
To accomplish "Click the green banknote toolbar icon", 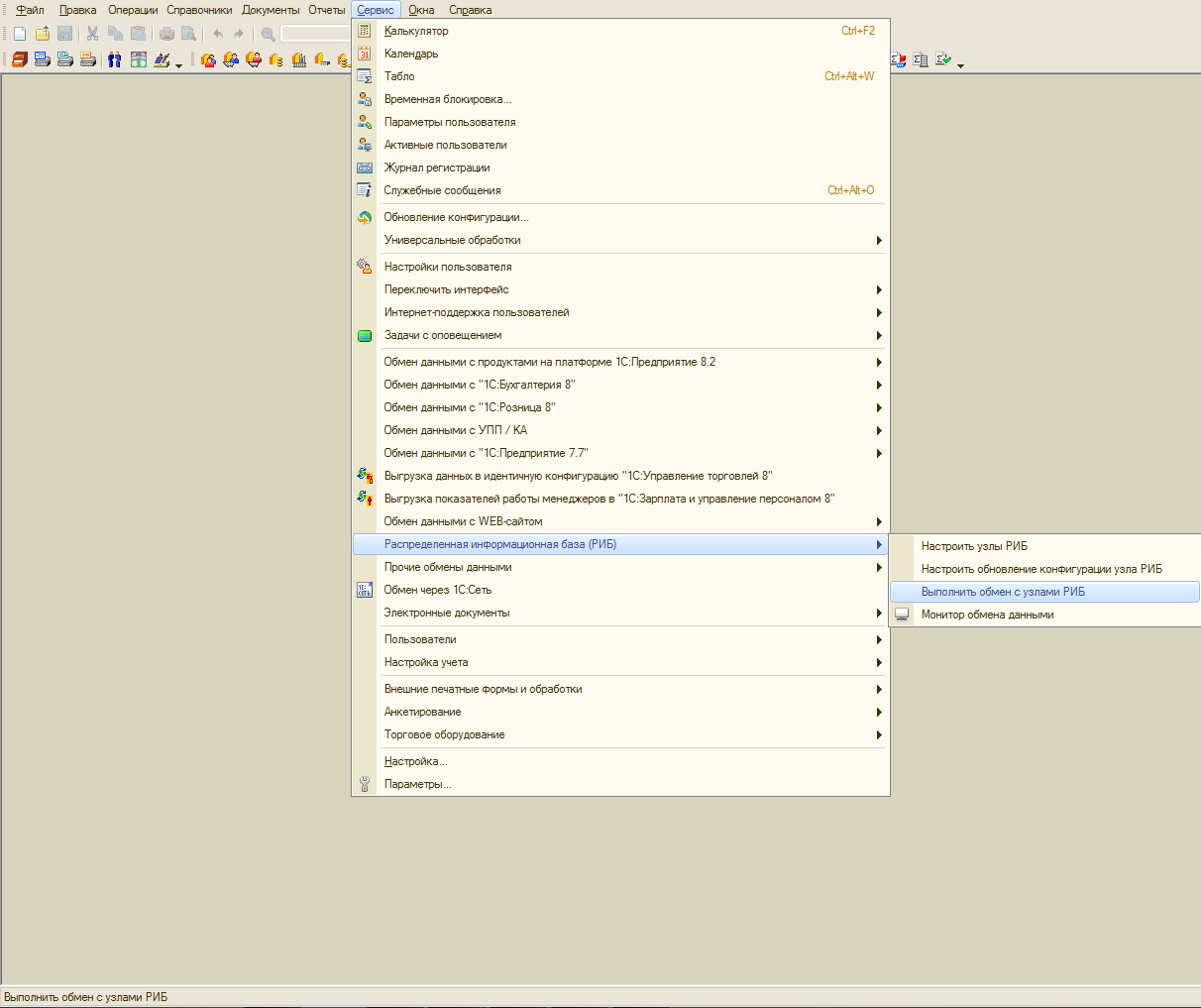I will pos(139,59).
